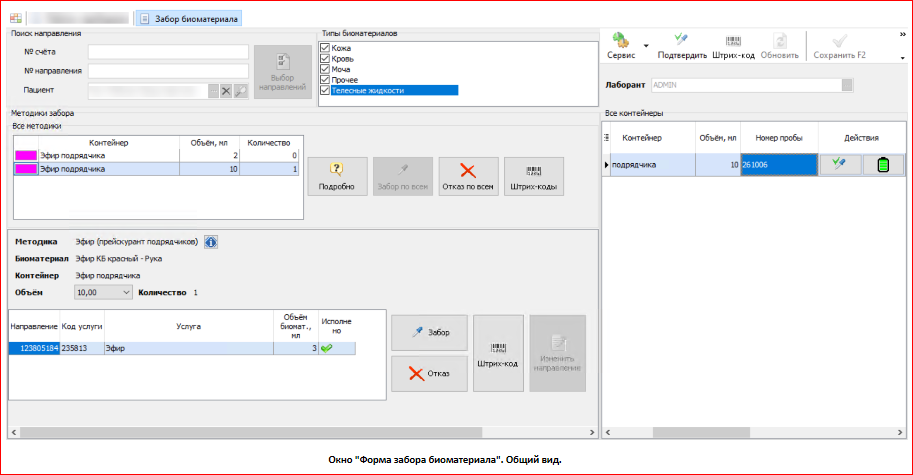
Task: Clear the Пациент field with X icon
Action: coord(226,92)
